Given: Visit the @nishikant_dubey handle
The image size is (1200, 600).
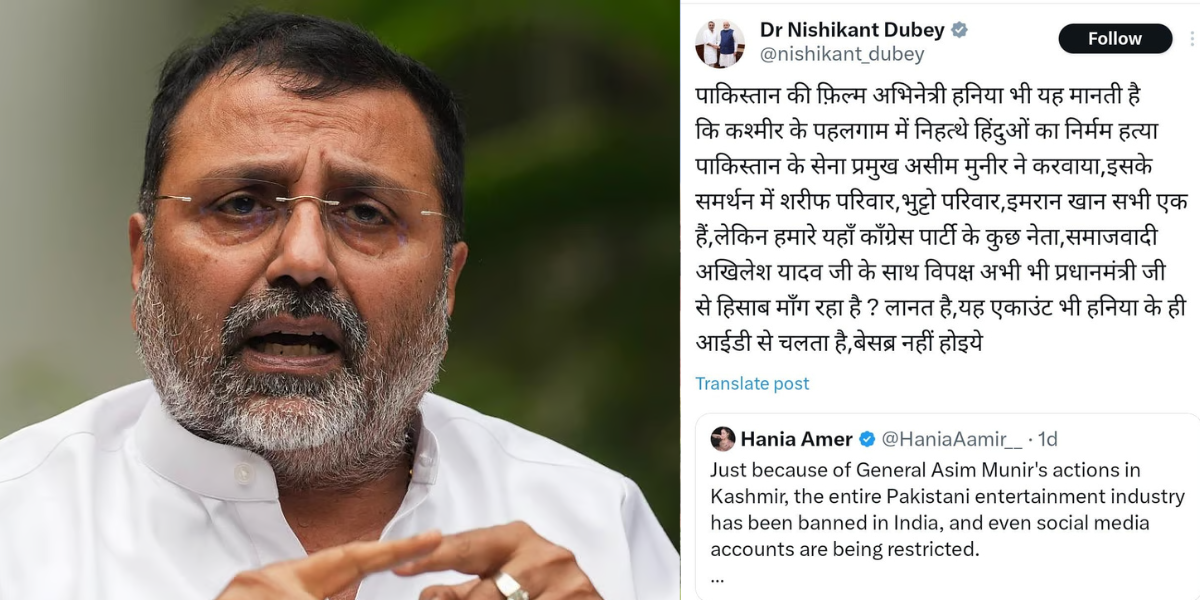Looking at the screenshot, I should [842, 55].
